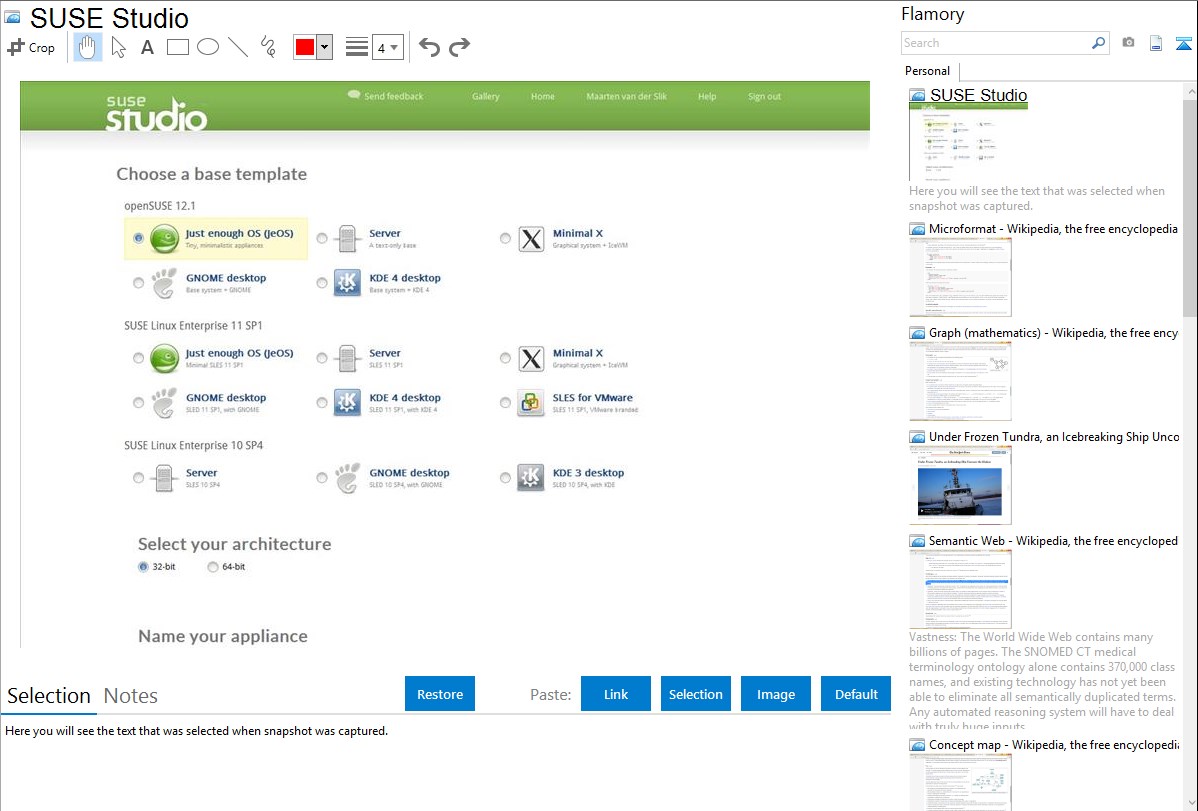Screen dimensions: 1198x811
Task: Switch to the Selection tab
Action: point(49,696)
